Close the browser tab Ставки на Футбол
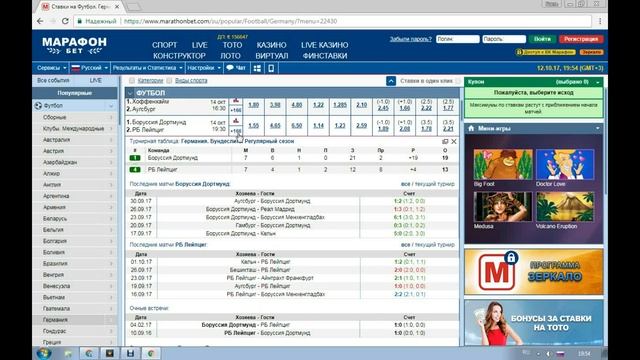 tap(117, 7)
